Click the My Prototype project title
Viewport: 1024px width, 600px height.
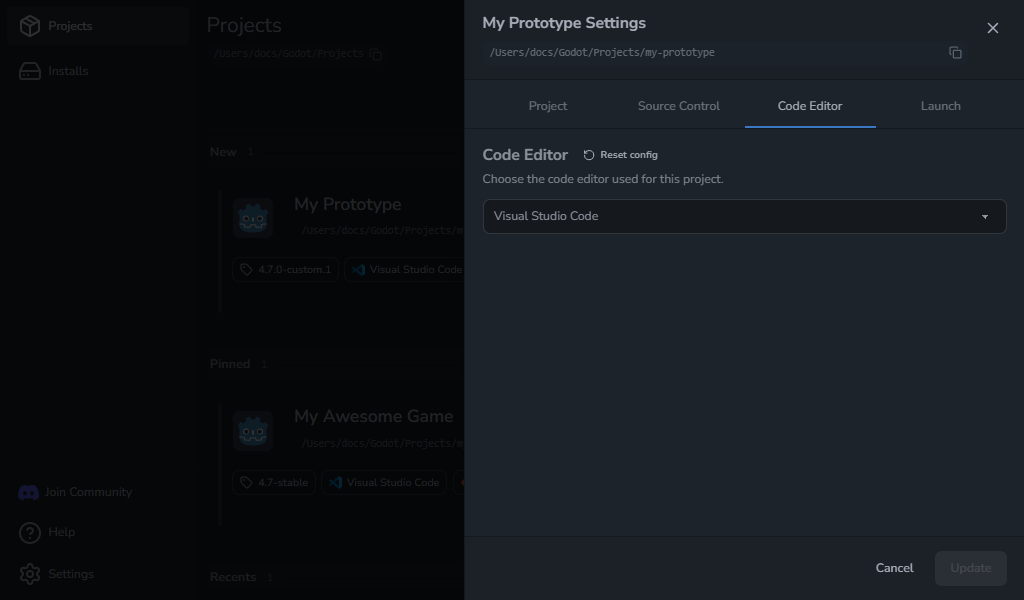click(x=347, y=204)
